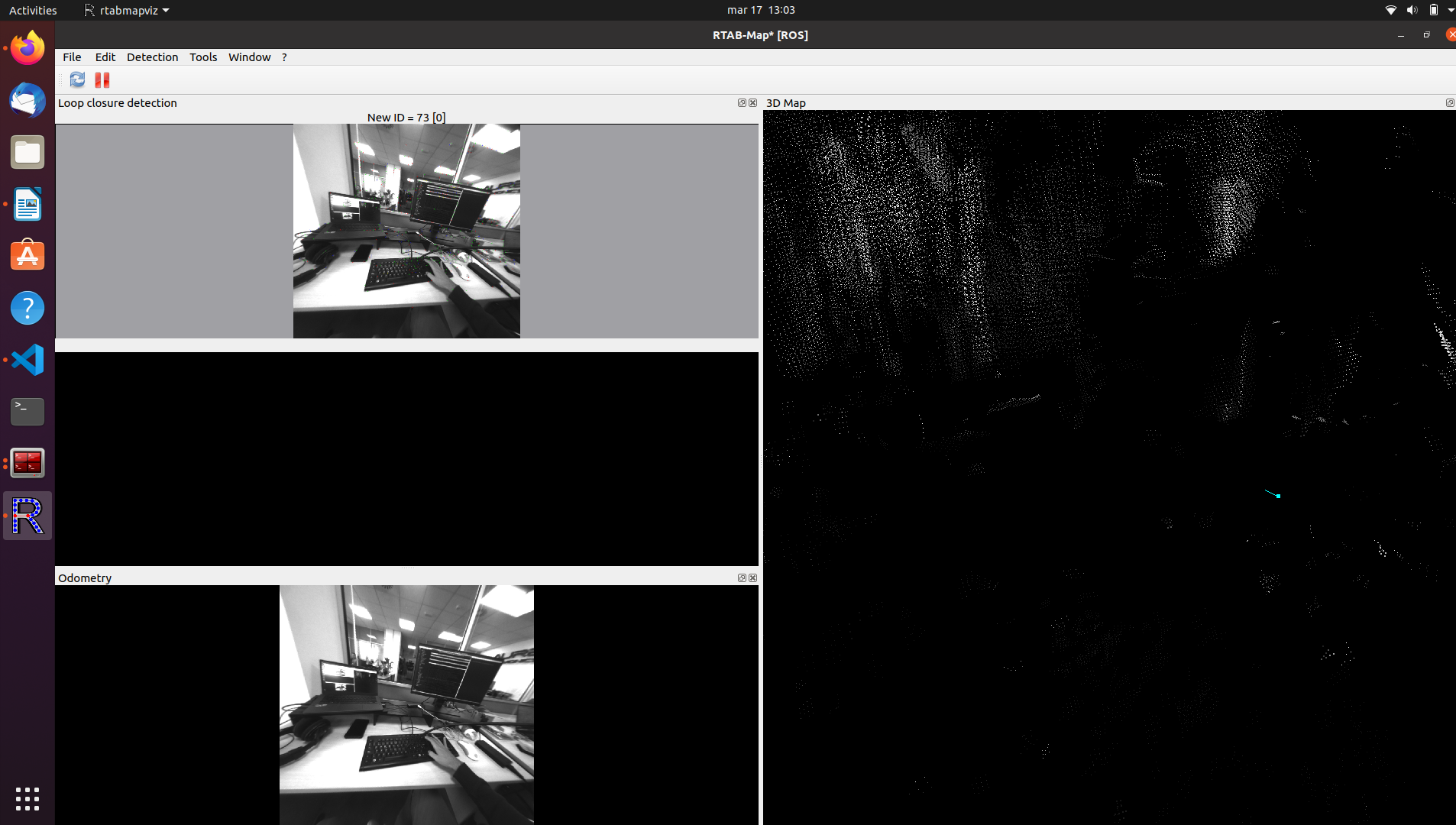Open the ? help menu
Screen dimensions: 1456x825
(284, 57)
